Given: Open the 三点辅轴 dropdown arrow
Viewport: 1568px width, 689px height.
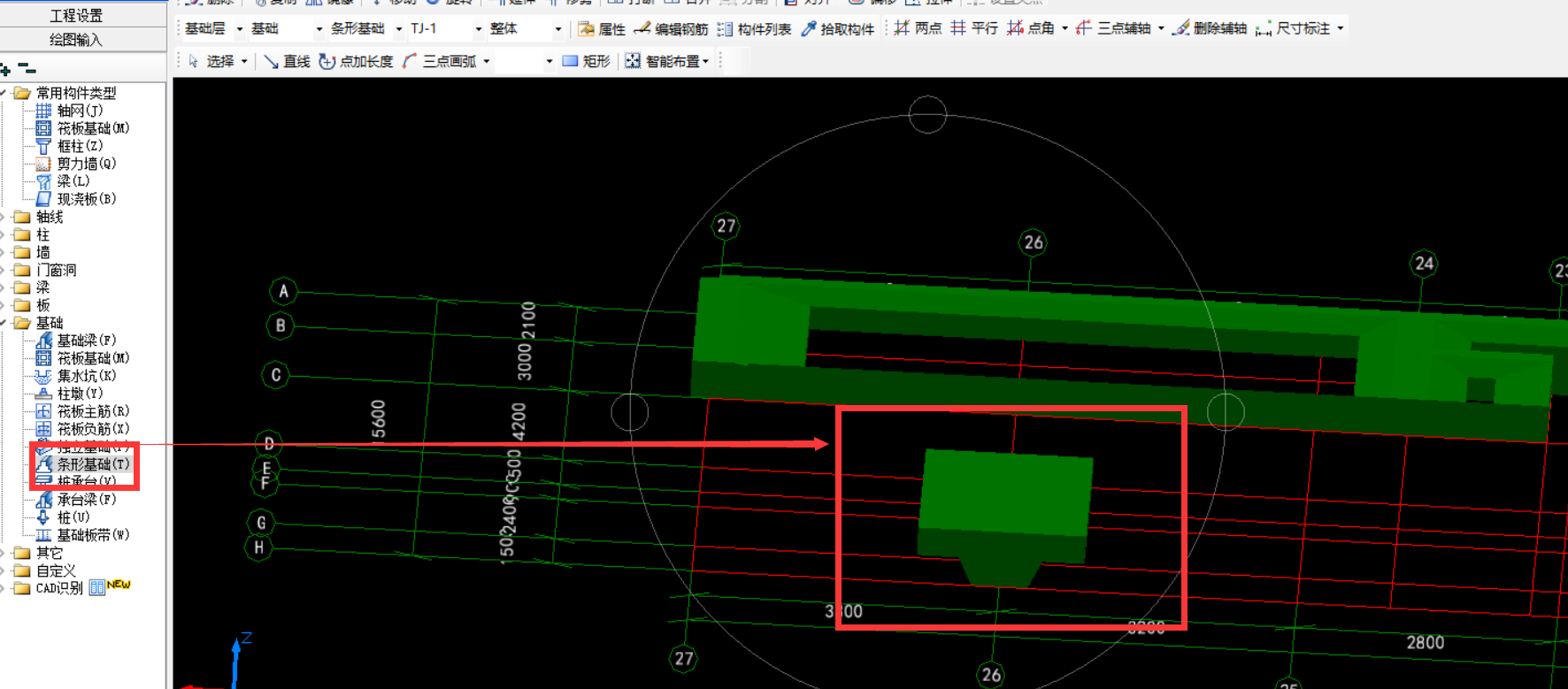Looking at the screenshot, I should (1161, 28).
